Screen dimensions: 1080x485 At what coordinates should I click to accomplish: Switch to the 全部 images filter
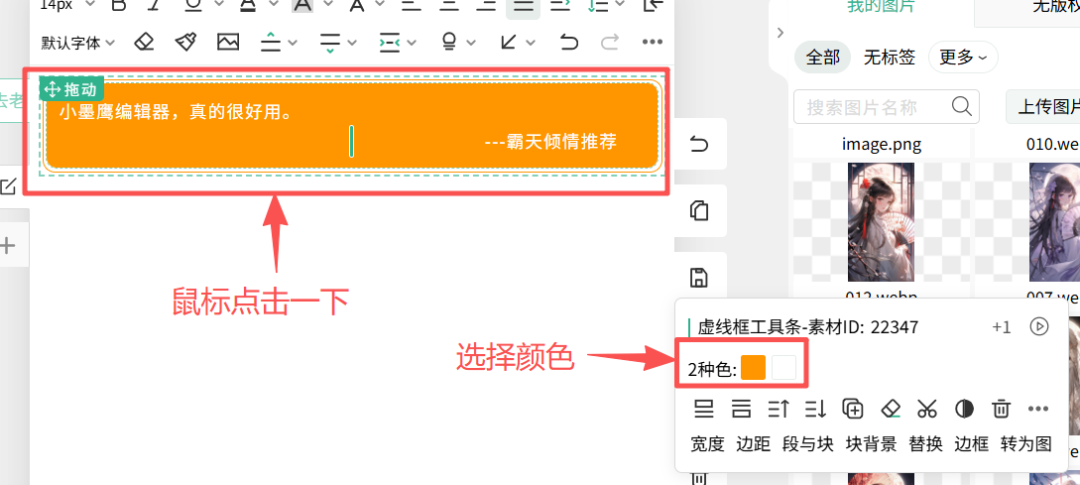coord(822,57)
